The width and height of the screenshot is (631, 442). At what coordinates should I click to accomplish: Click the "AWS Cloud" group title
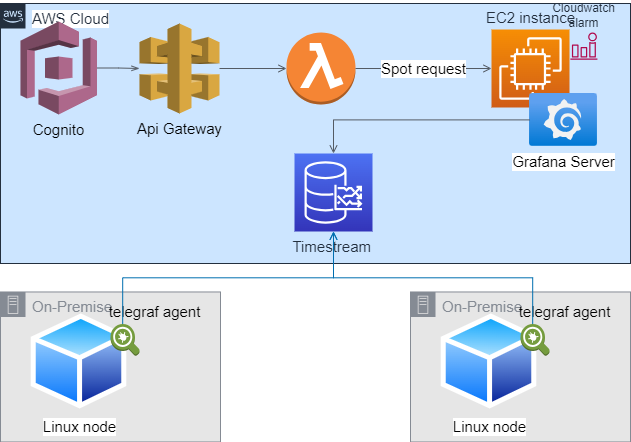(x=70, y=19)
